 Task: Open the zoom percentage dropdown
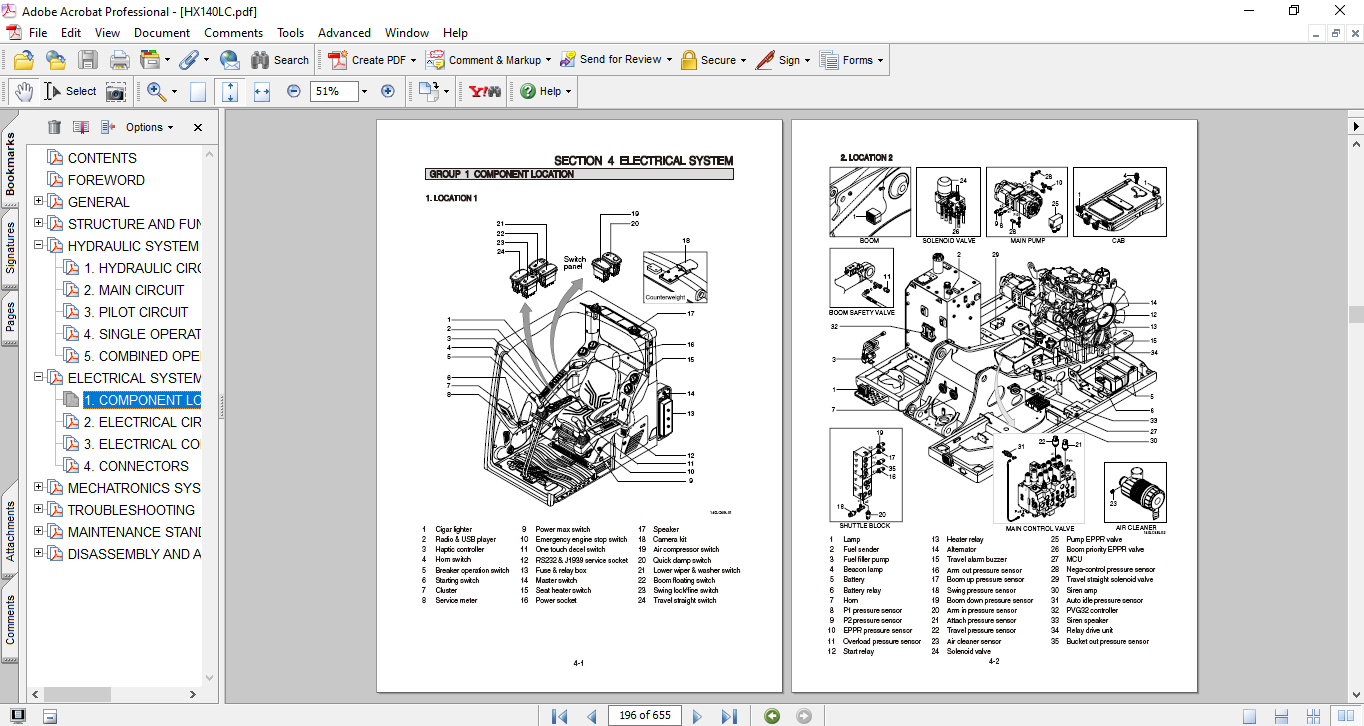tap(364, 91)
